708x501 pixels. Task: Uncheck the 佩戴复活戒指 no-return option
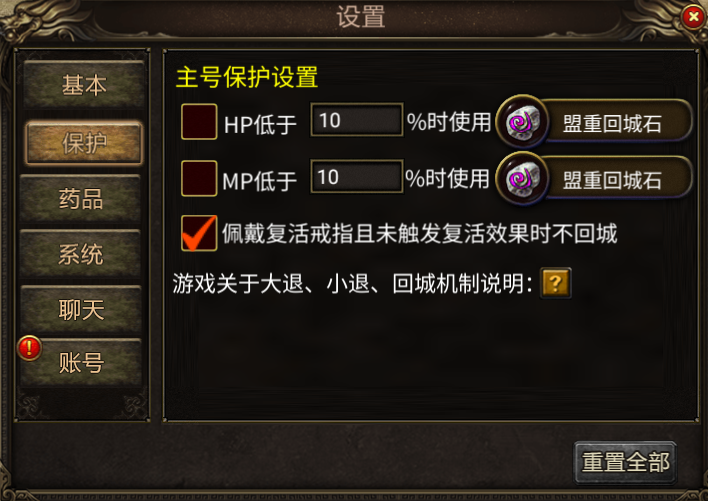pos(199,233)
